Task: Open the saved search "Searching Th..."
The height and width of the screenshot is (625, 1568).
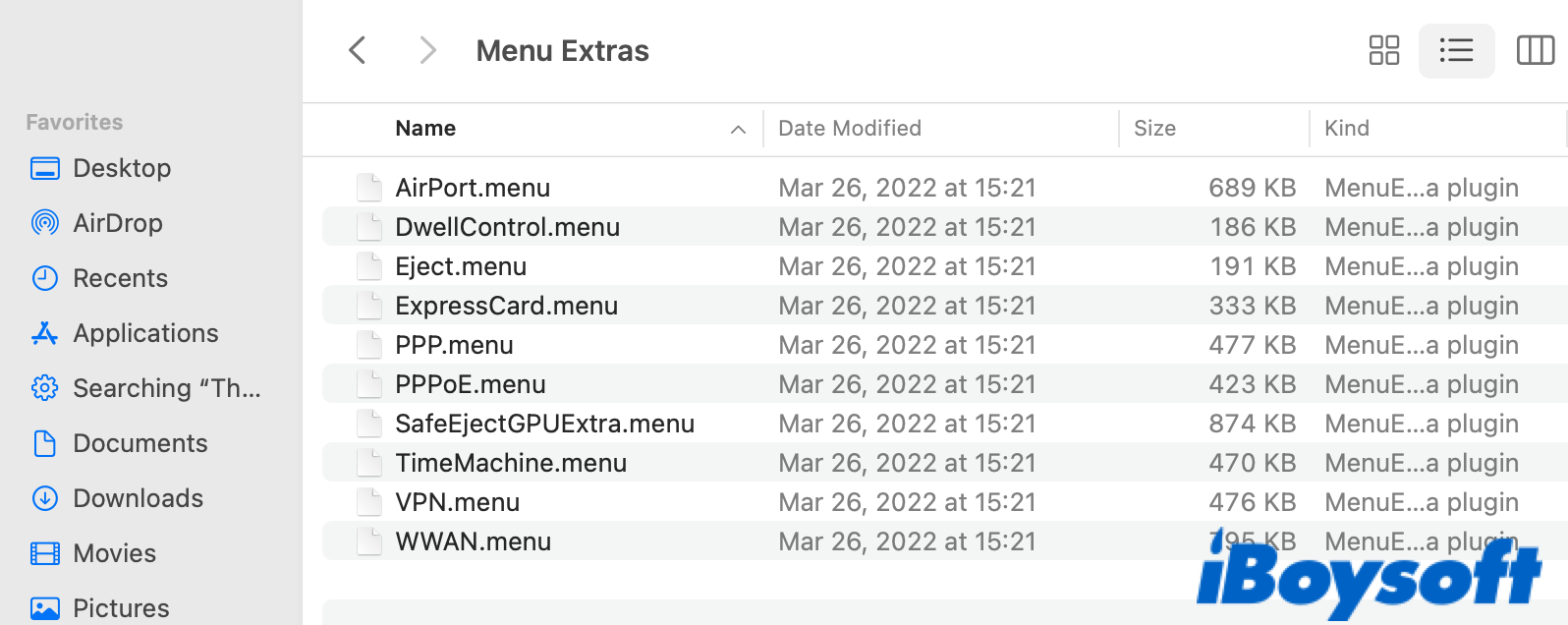Action: tap(166, 388)
